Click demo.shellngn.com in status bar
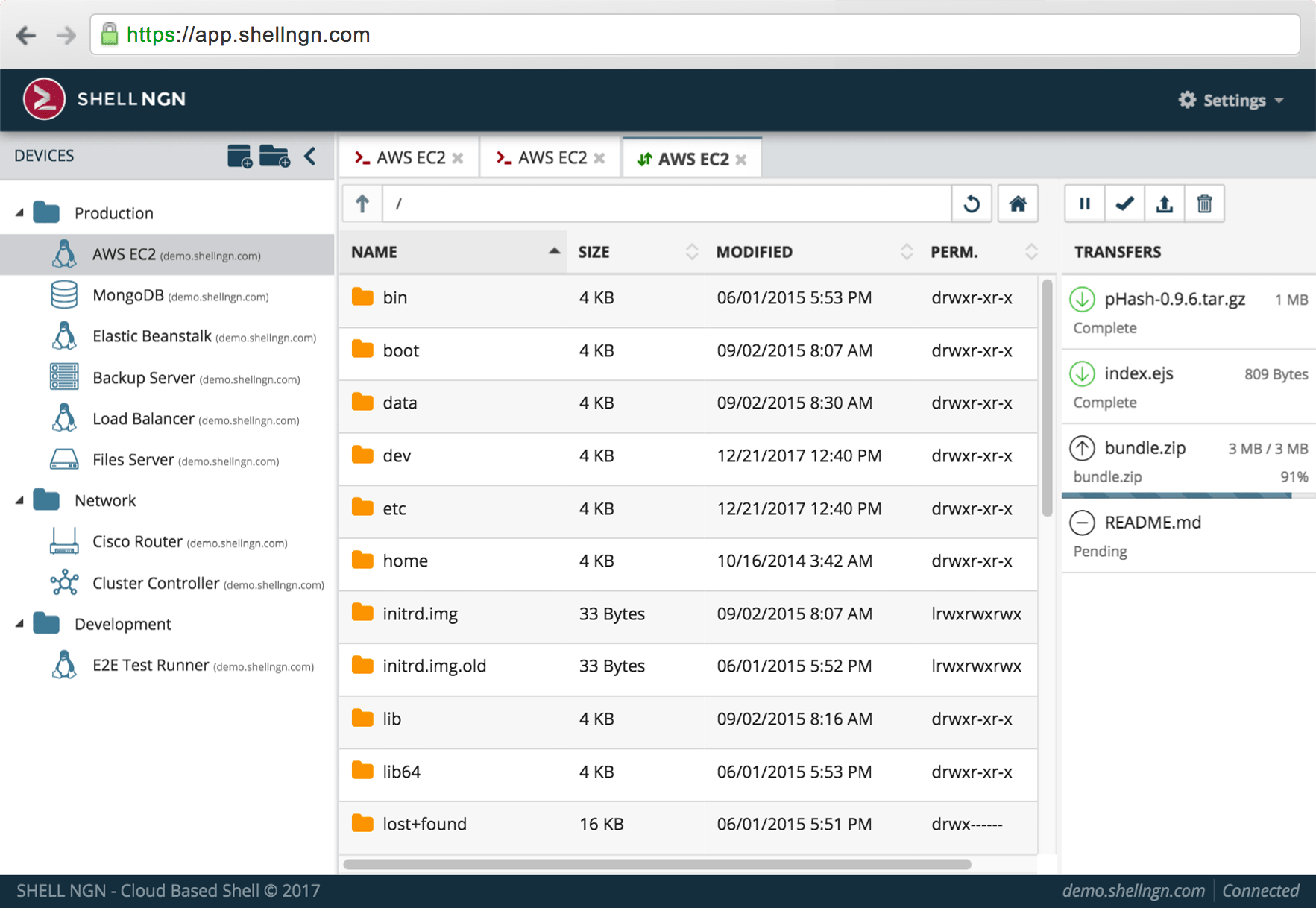 [1133, 891]
